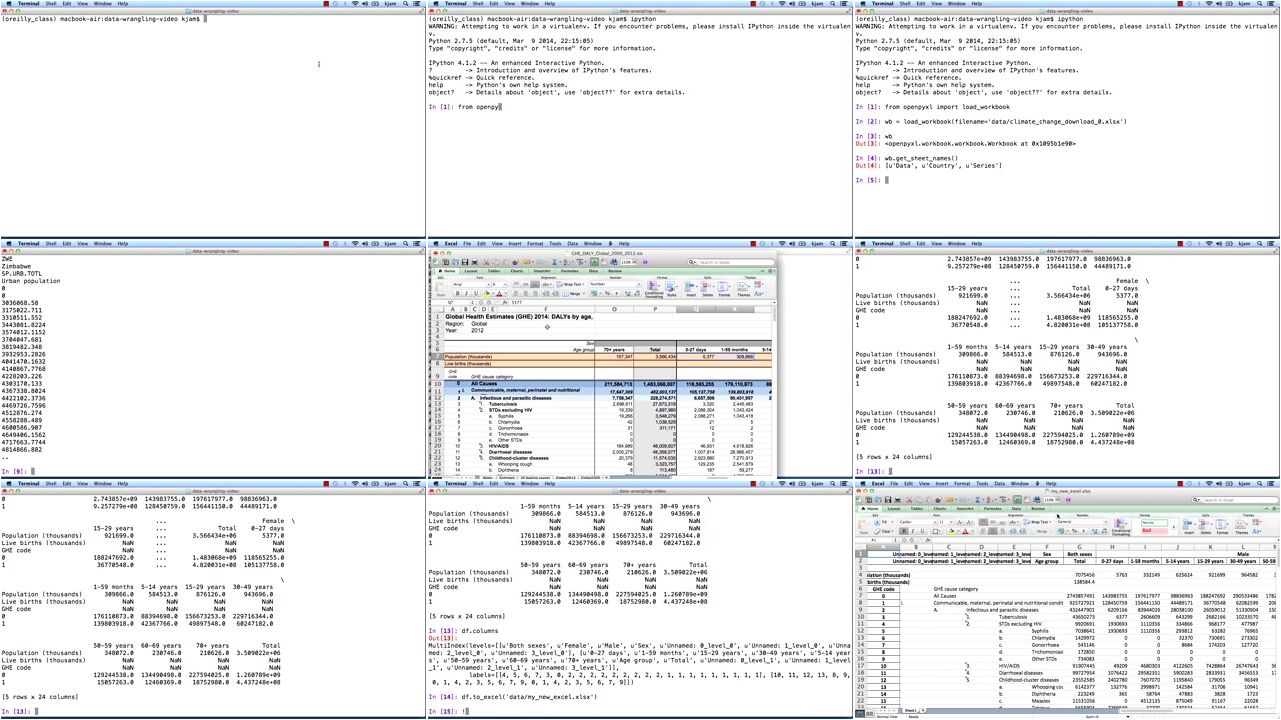1281x720 pixels.
Task: Click Conditional Formatting in GHE_DALY_Global window
Action: point(654,289)
